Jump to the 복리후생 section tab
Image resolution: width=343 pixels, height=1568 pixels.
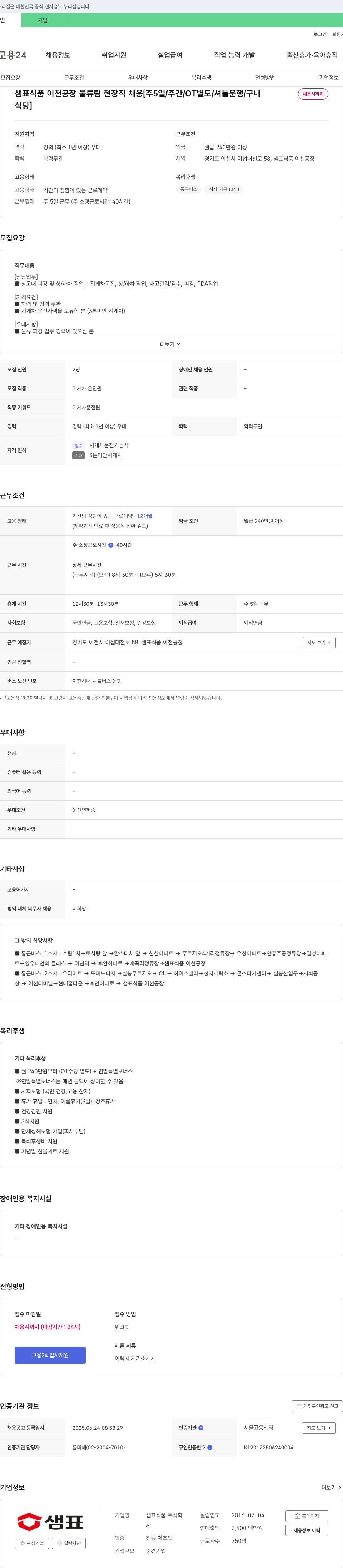201,78
